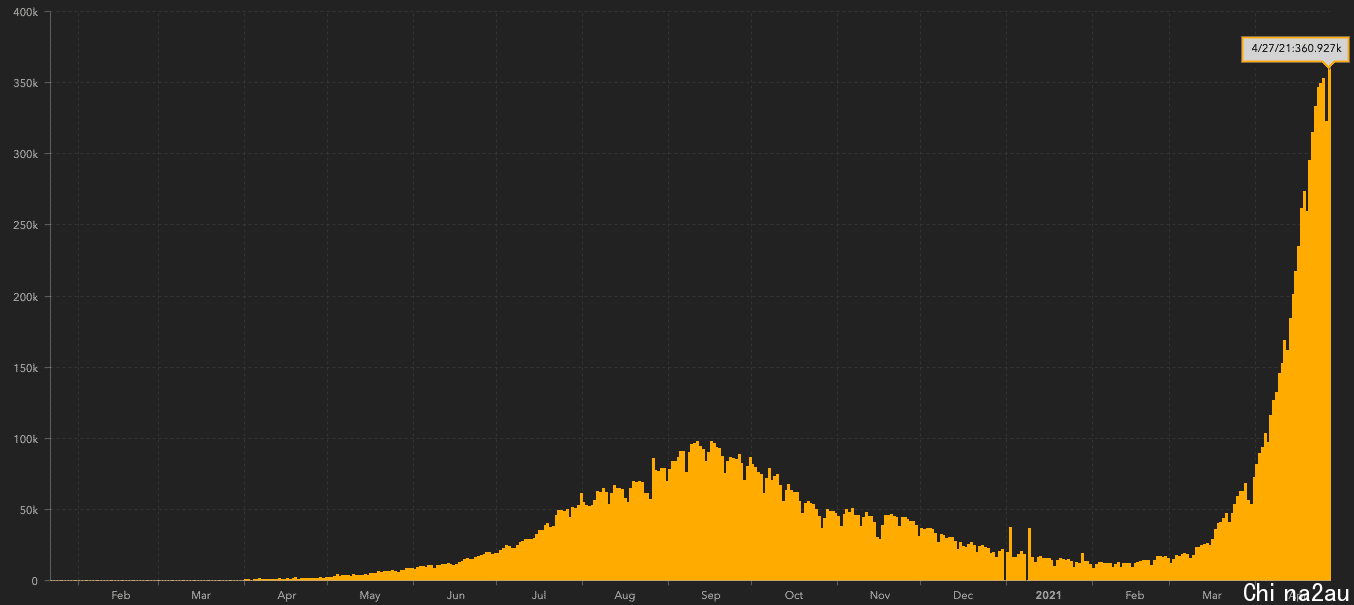Click the Oct x-axis label
The height and width of the screenshot is (605, 1354).
point(794,596)
